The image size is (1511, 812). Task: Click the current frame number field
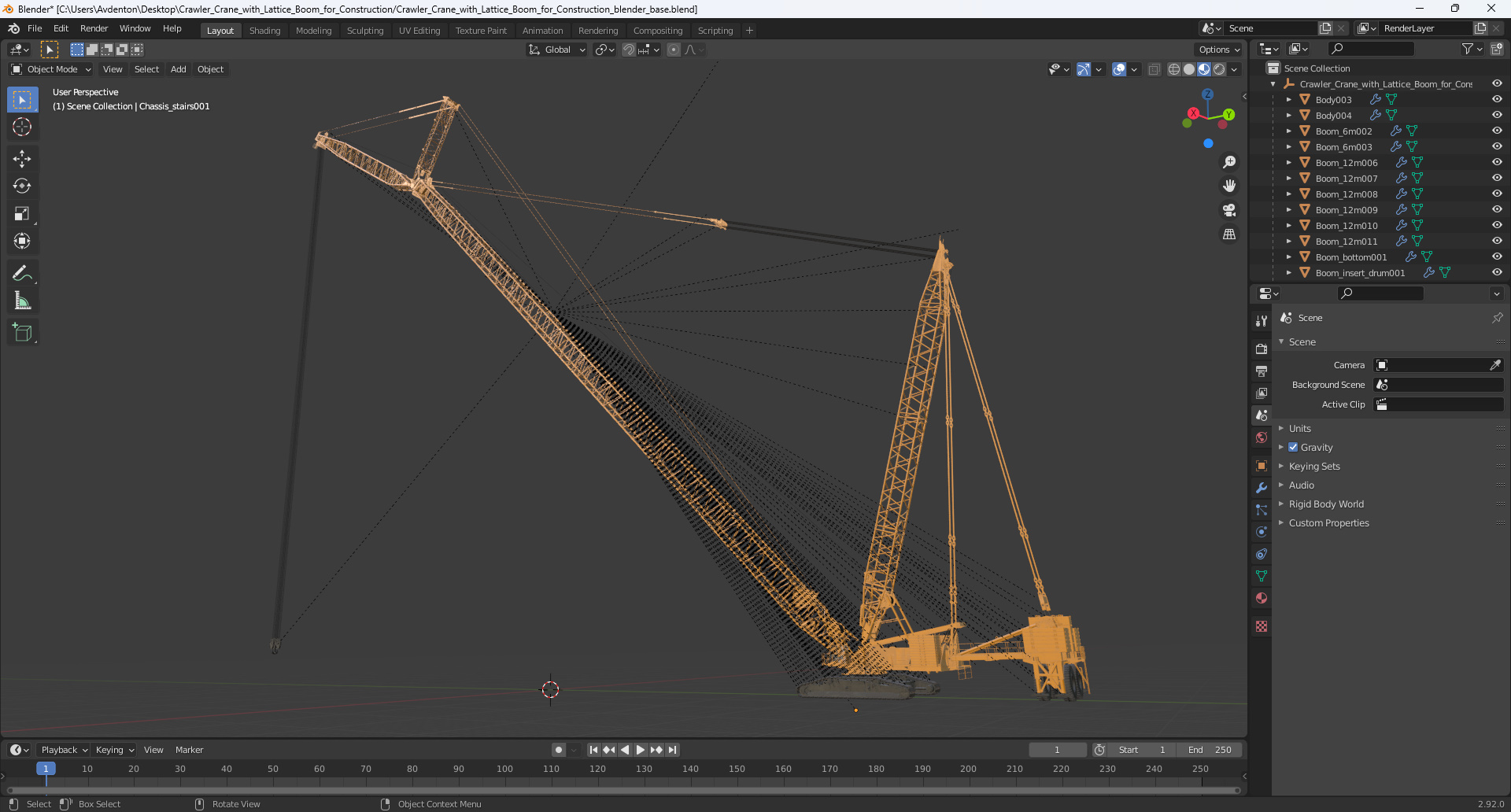(x=1057, y=750)
